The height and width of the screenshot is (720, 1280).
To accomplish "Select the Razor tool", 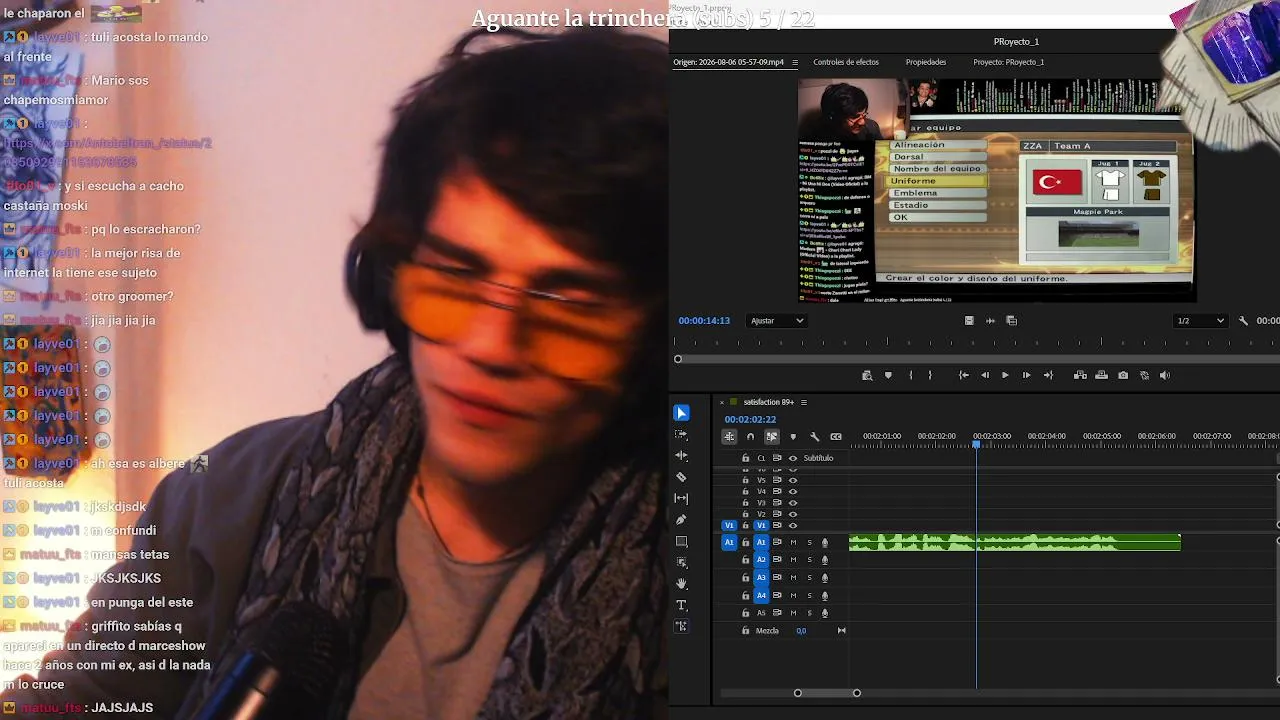I will [681, 477].
